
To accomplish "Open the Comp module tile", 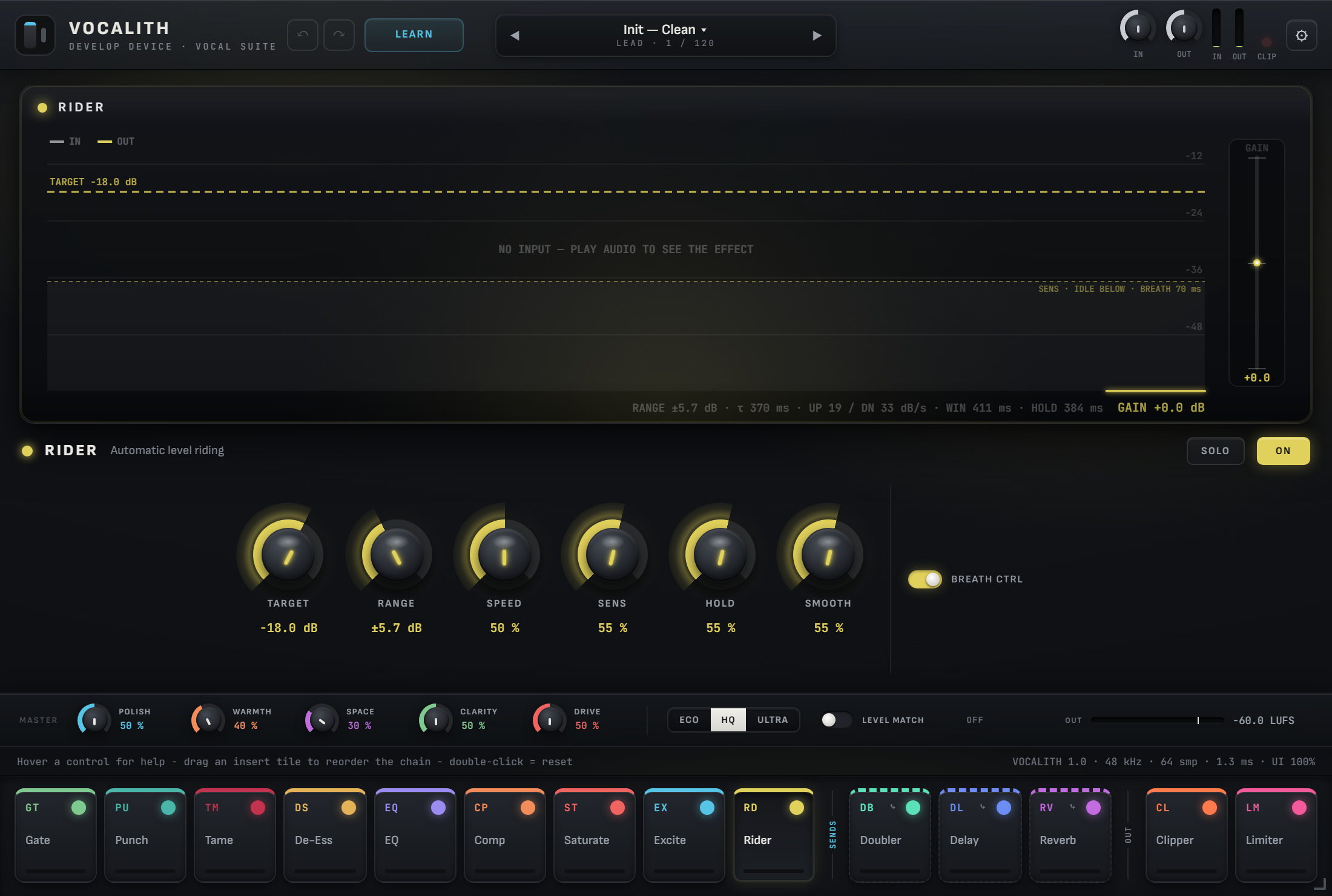I will (x=504, y=835).
